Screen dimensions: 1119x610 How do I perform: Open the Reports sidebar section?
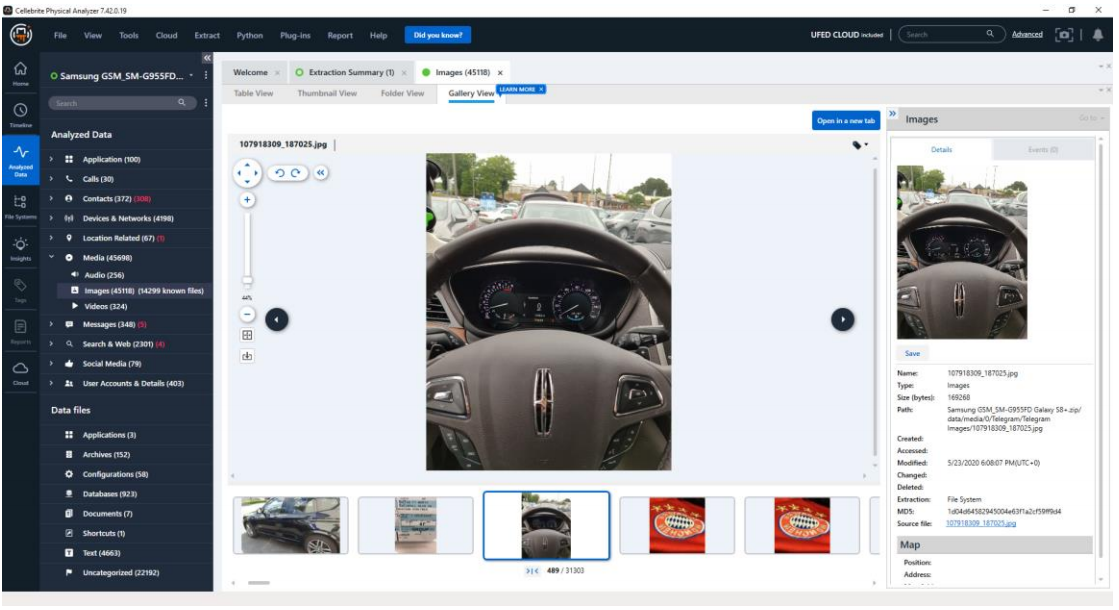(x=21, y=331)
